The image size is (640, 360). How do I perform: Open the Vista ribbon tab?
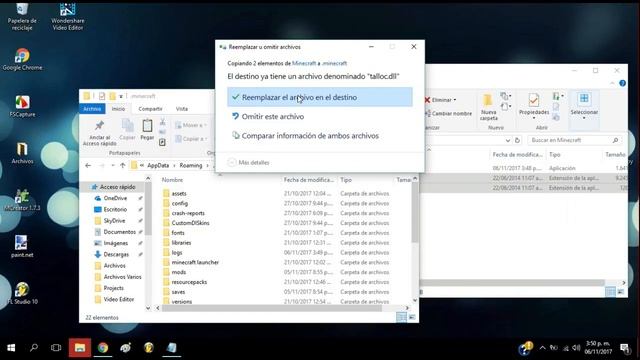coord(182,109)
